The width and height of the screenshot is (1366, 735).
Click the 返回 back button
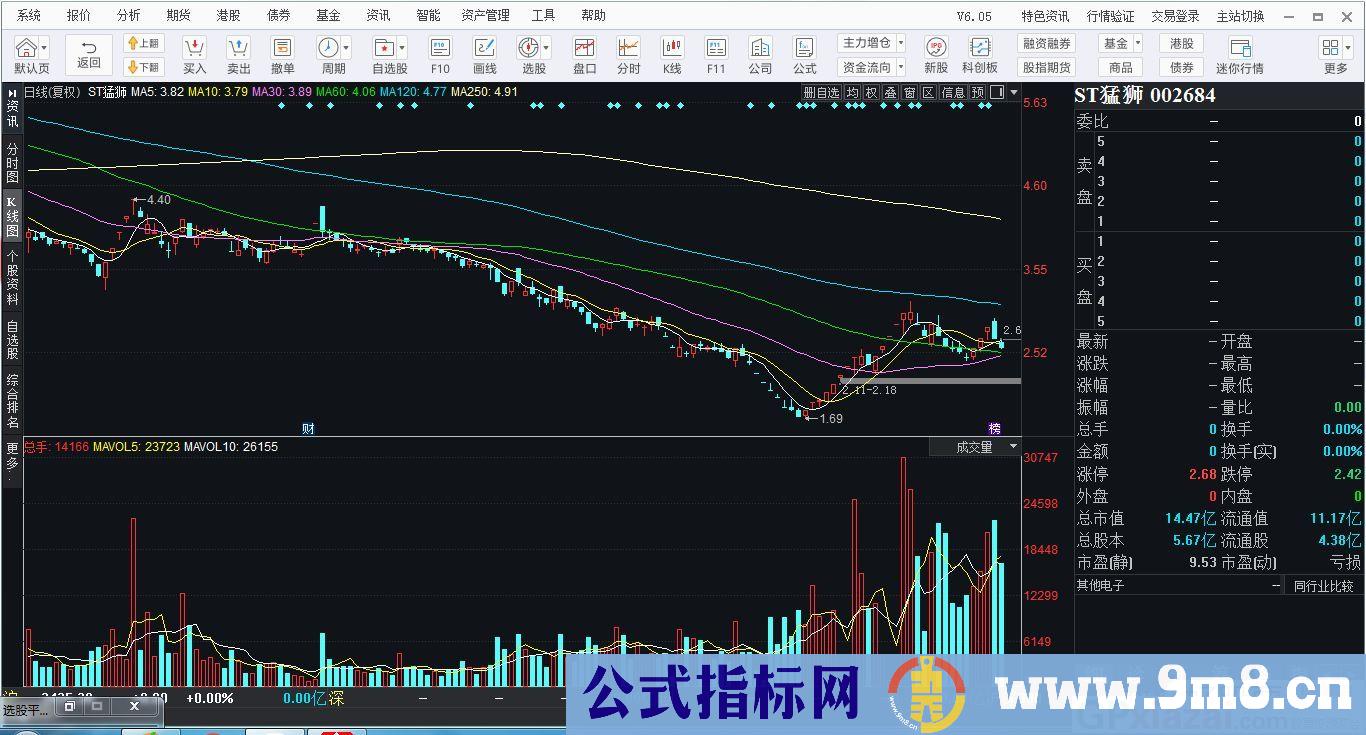pyautogui.click(x=89, y=54)
